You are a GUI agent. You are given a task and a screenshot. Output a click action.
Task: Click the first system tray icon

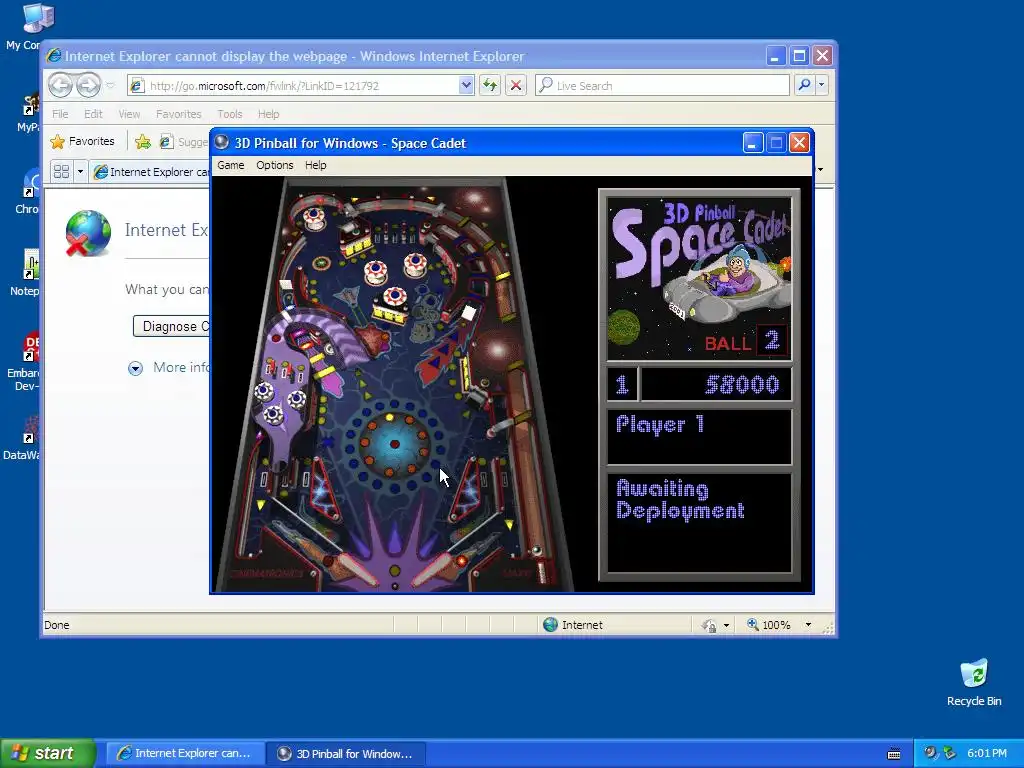point(930,753)
